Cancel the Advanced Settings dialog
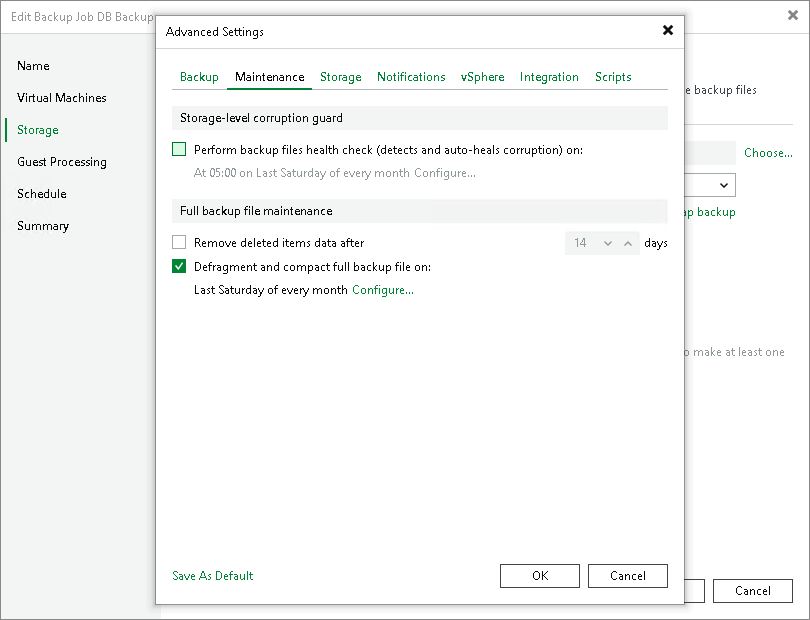 click(628, 576)
